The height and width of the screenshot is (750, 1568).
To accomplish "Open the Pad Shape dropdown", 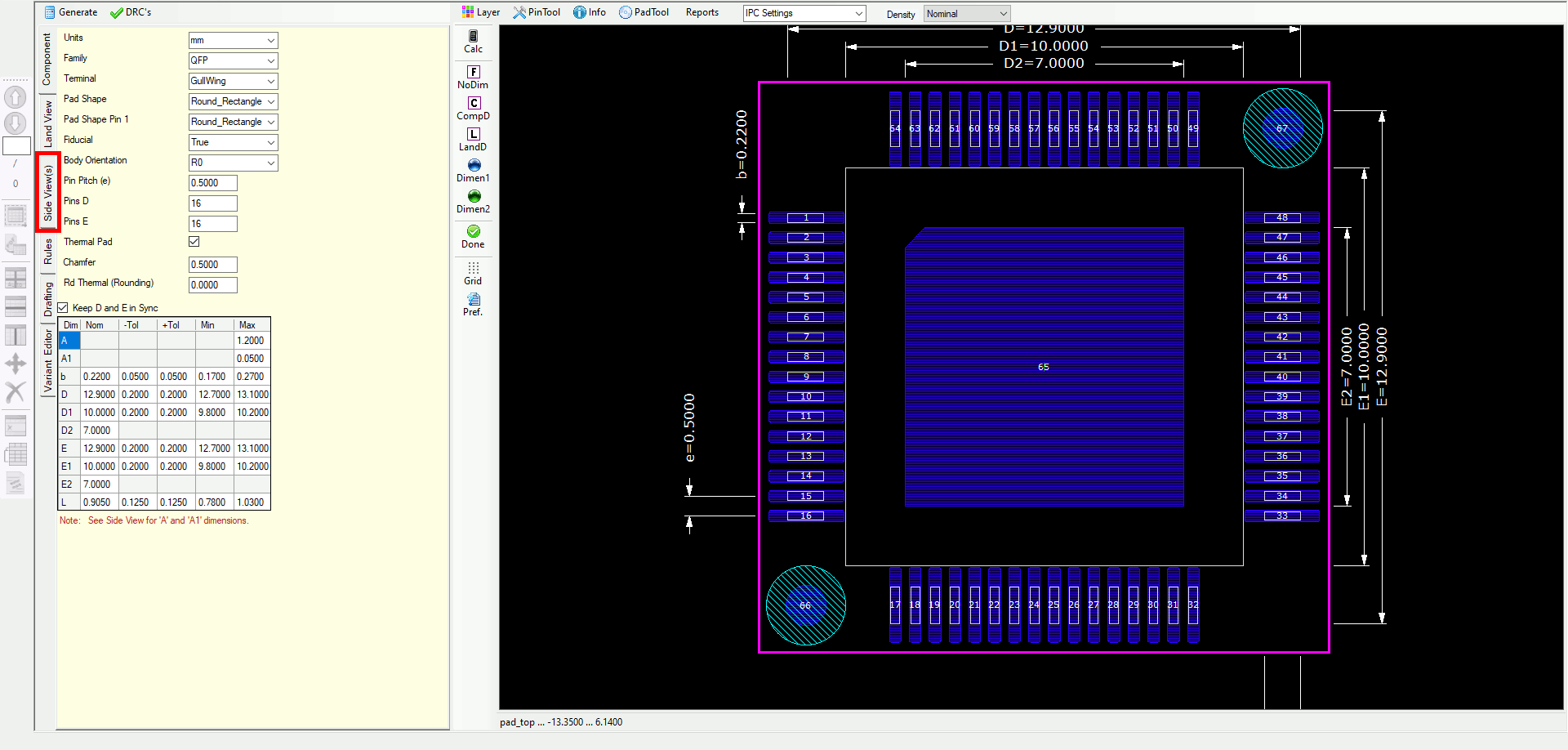I will point(234,101).
